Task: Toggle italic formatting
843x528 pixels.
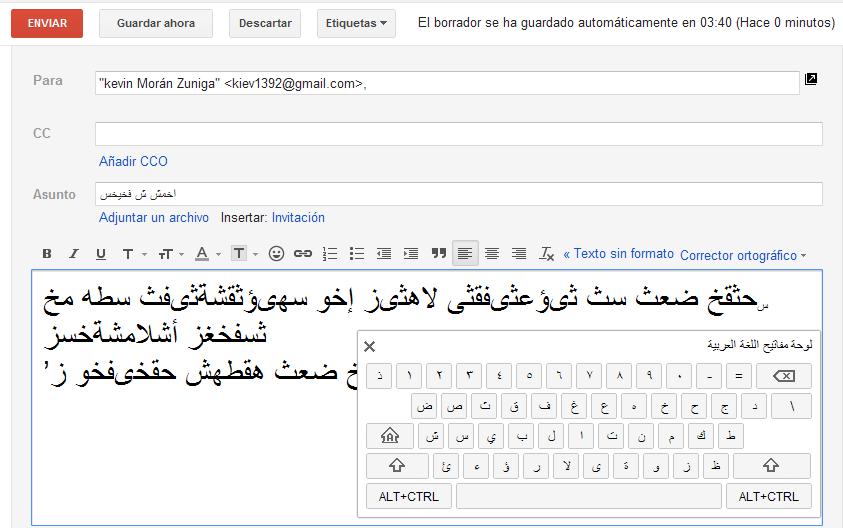Action: coord(73,254)
